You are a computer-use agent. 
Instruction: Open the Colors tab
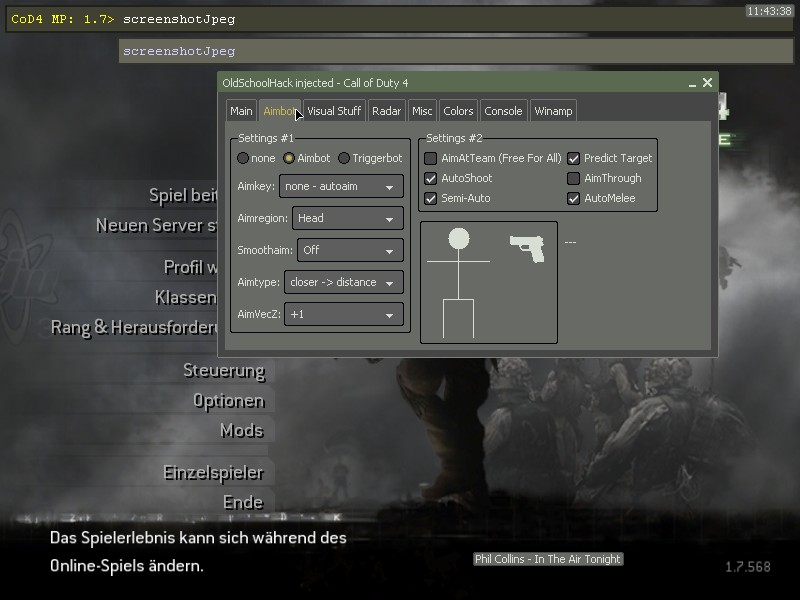(458, 111)
